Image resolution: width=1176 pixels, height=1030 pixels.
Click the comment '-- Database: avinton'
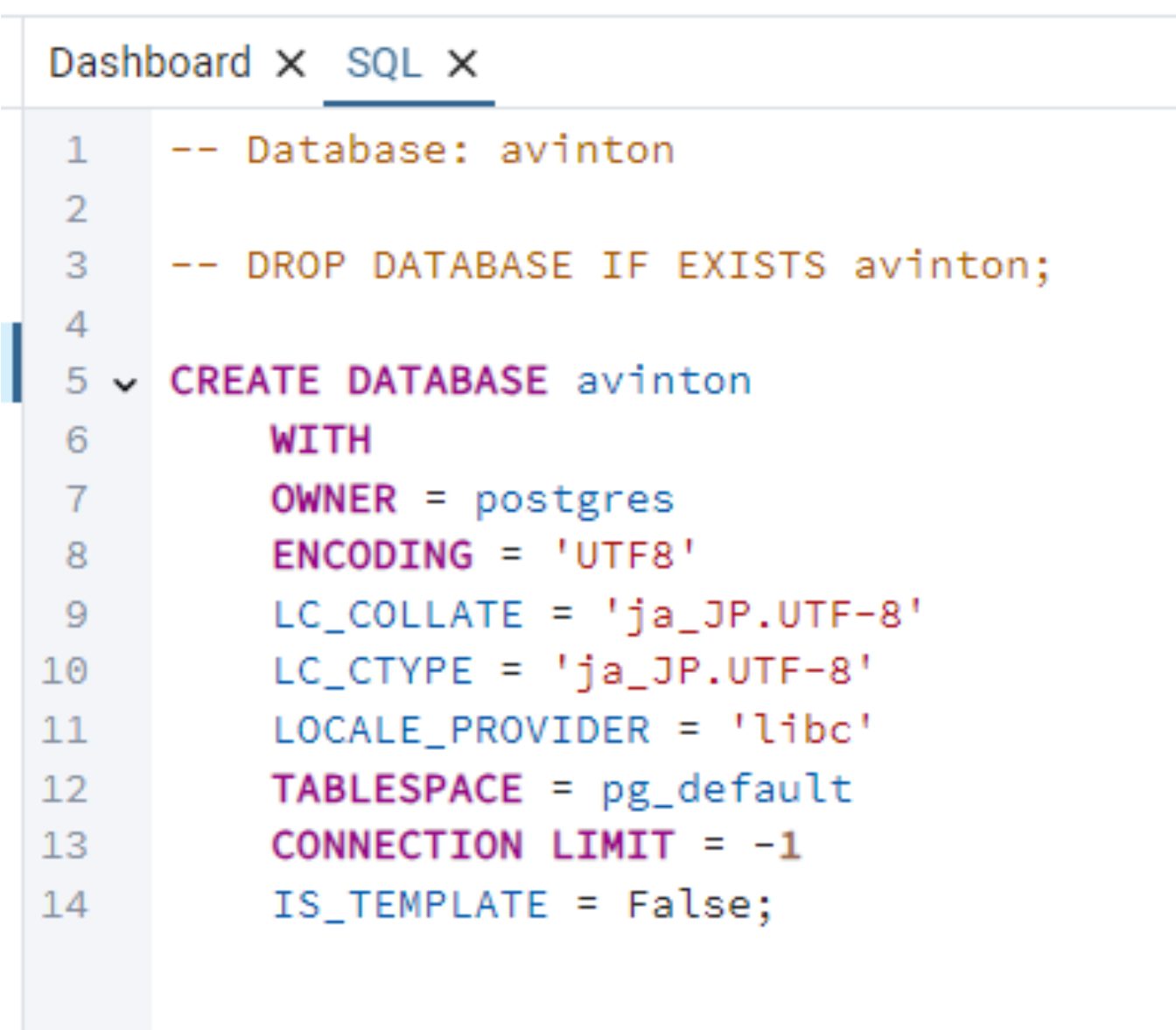tap(423, 151)
